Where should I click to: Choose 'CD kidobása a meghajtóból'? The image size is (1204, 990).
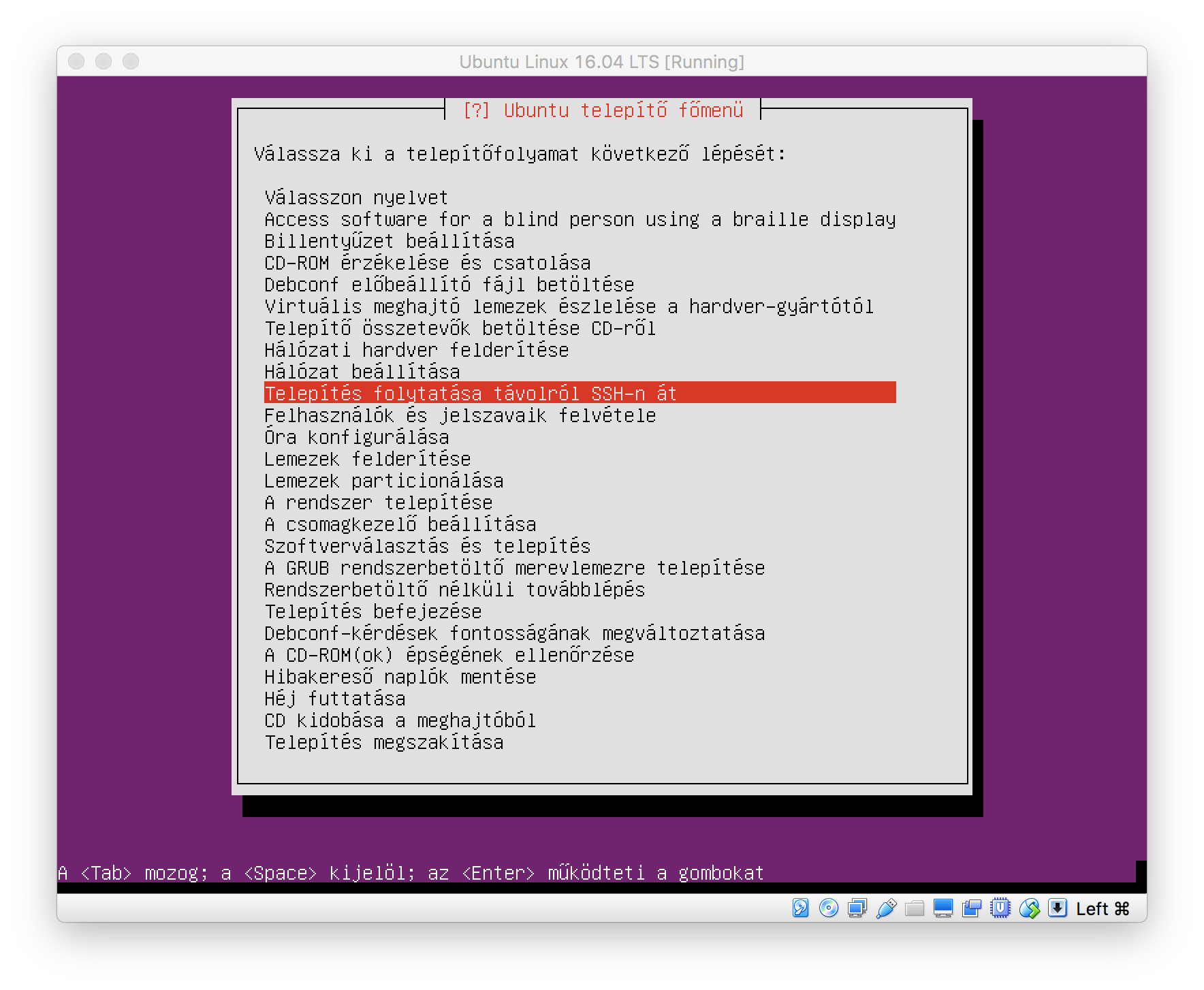pos(400,720)
